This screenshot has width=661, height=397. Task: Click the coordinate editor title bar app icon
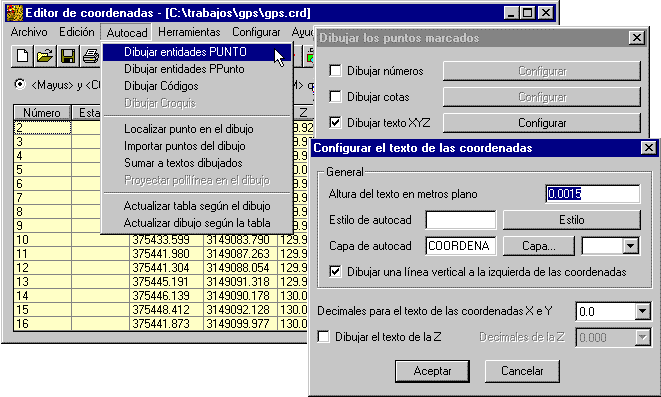click(x=15, y=13)
